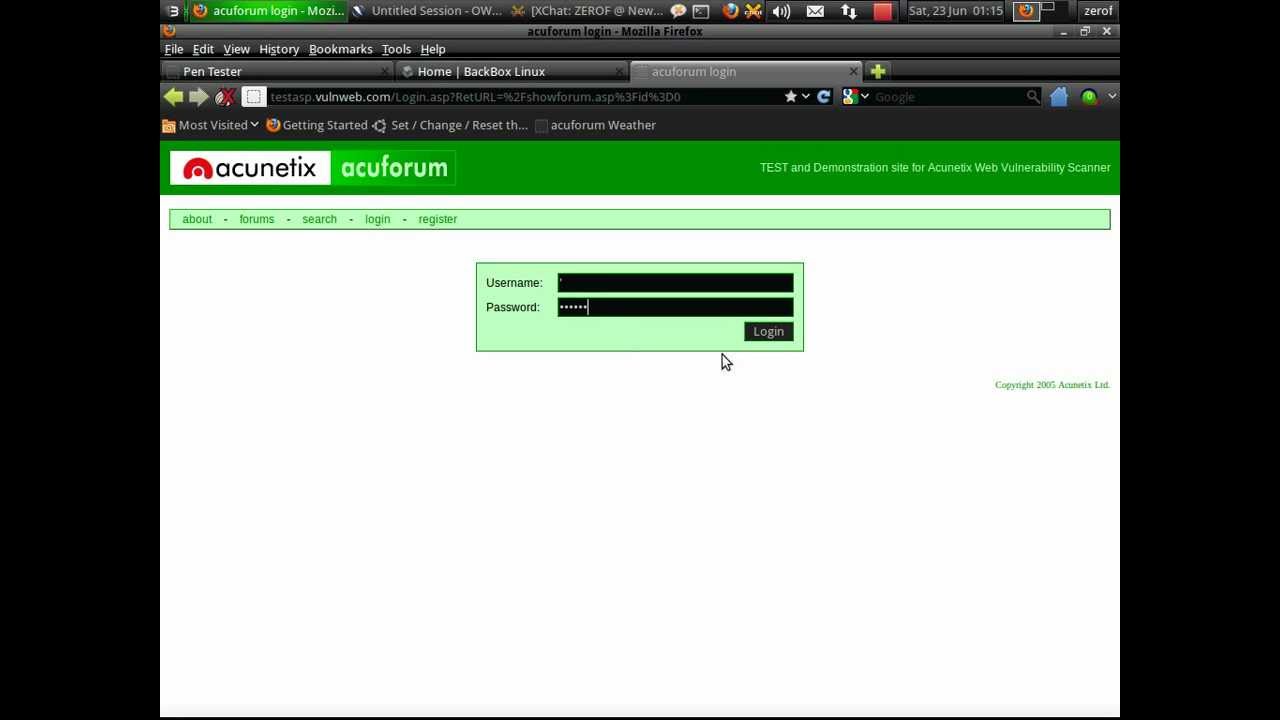The image size is (1280, 720).
Task: Open the Google search engine selector
Action: [856, 97]
